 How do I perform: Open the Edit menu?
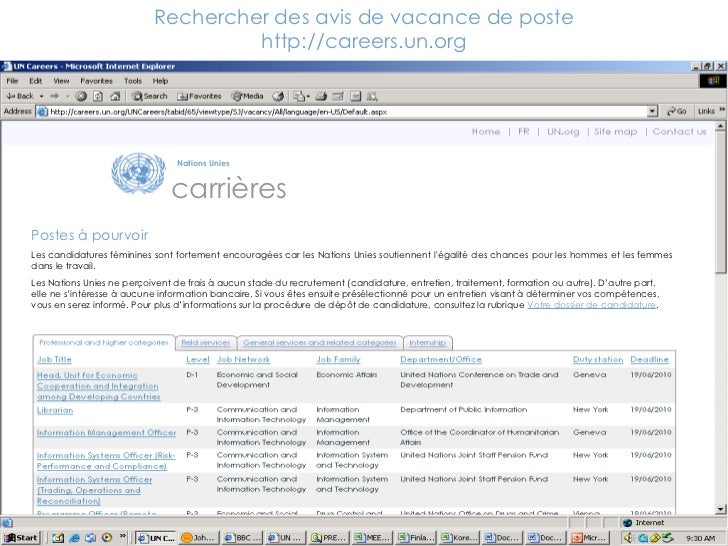click(x=36, y=81)
